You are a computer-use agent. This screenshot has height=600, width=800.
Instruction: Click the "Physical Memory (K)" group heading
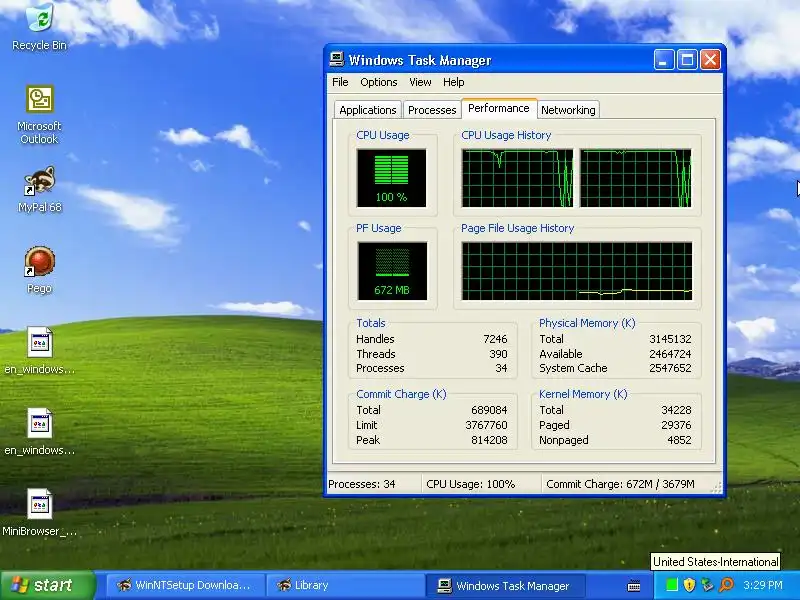(587, 323)
